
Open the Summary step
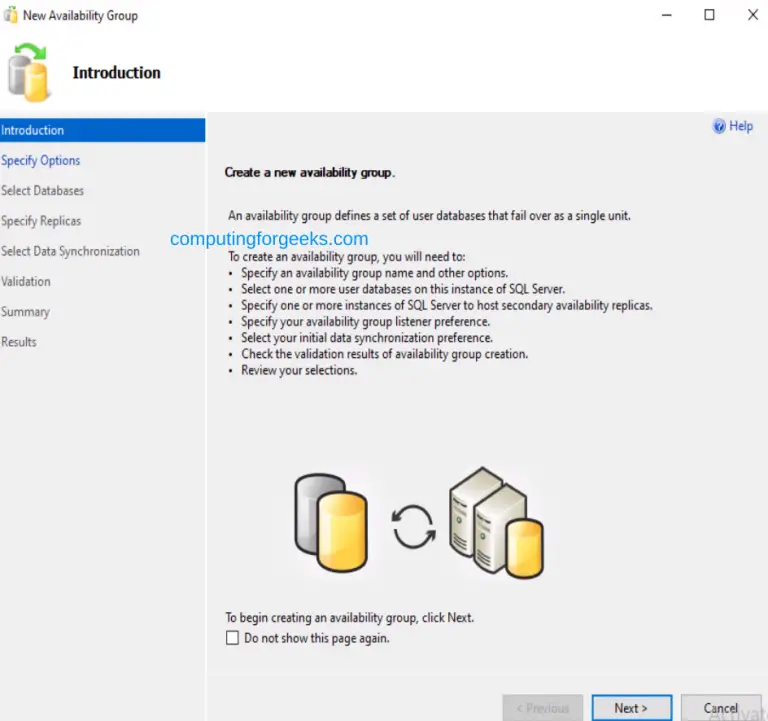[x=25, y=312]
